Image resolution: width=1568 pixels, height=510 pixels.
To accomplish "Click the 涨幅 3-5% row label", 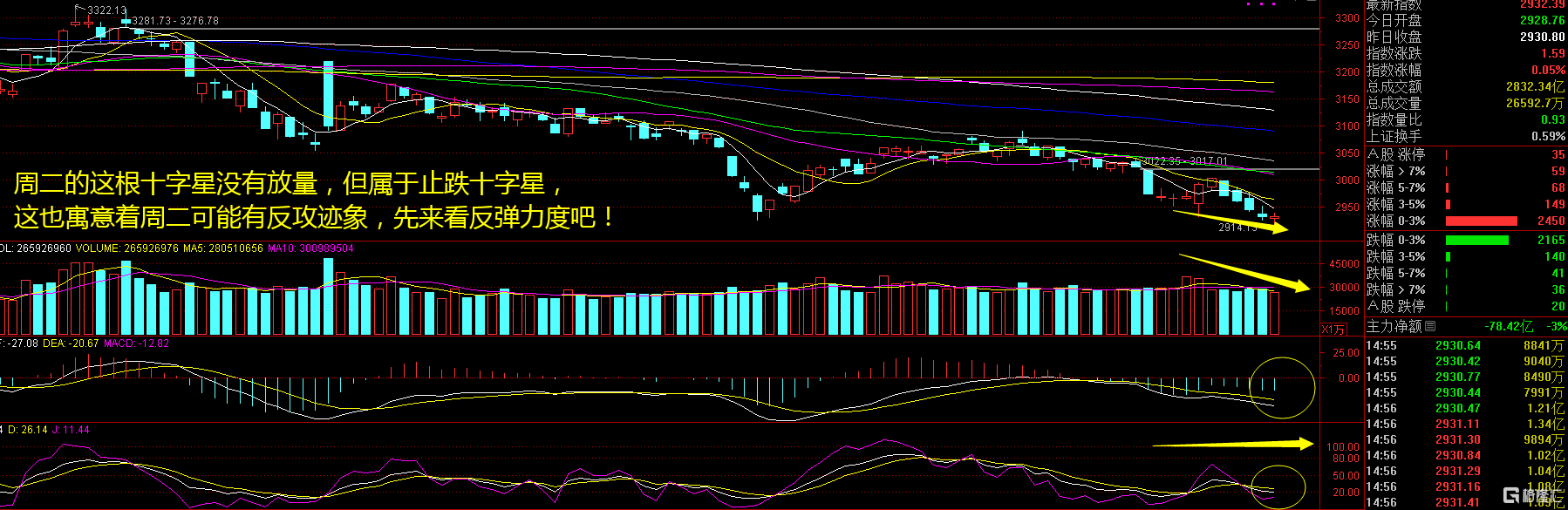I will pos(1395,204).
